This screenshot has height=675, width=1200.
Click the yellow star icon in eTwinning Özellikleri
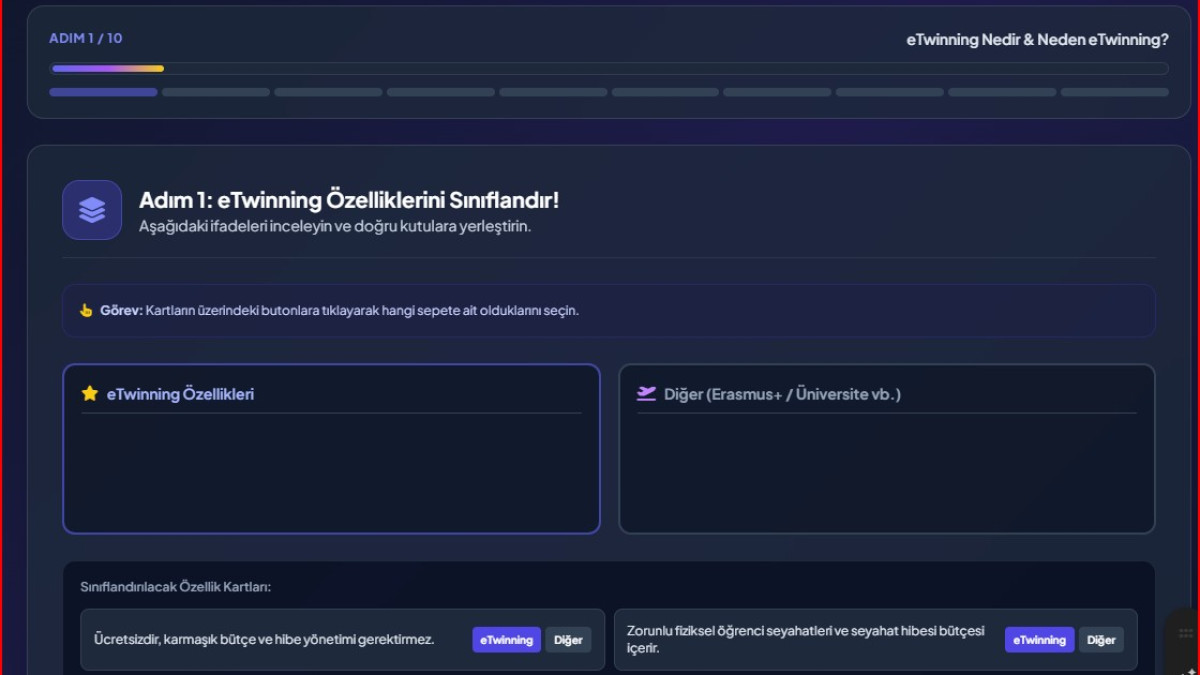89,394
